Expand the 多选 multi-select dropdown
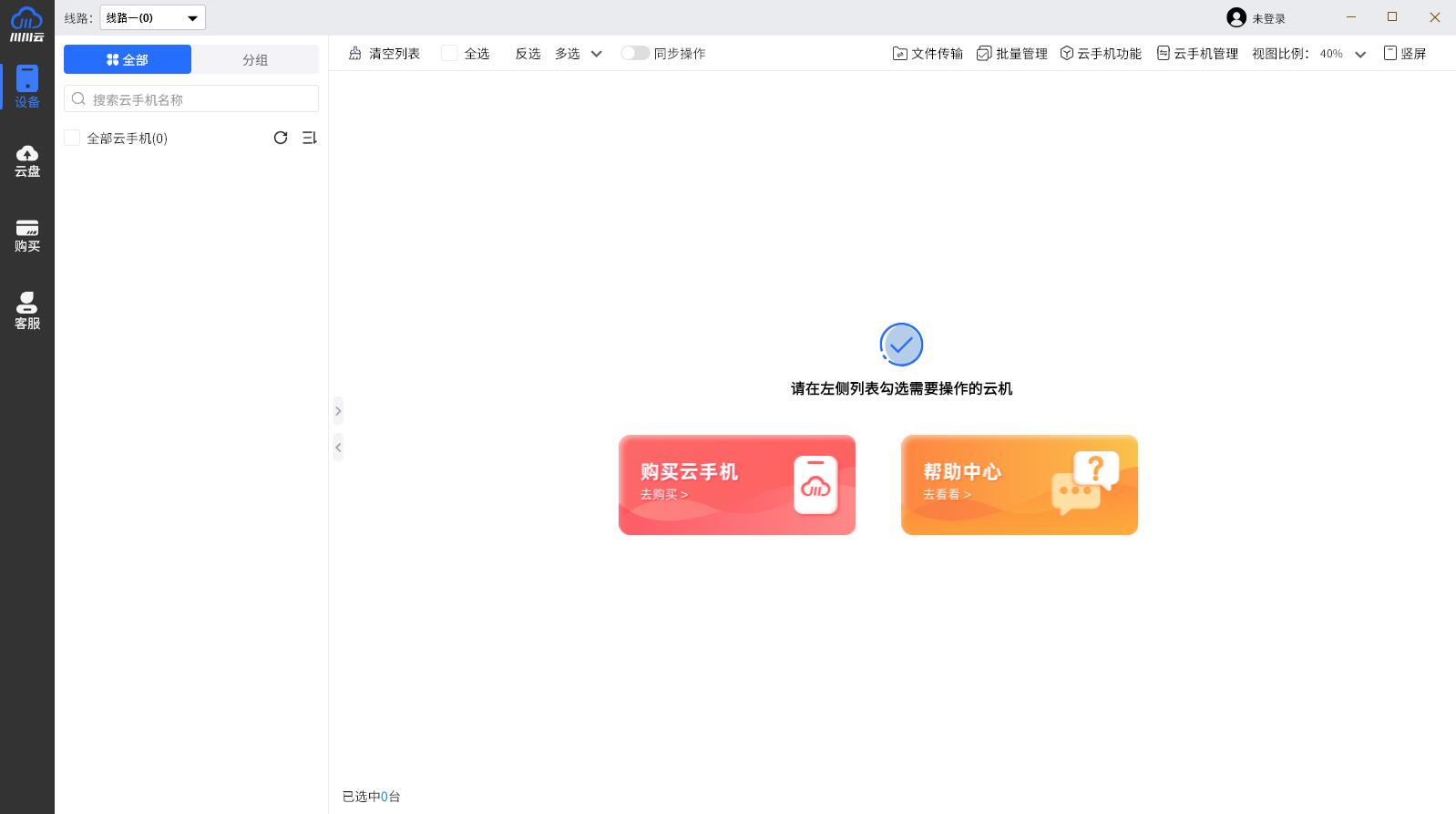 (x=579, y=54)
